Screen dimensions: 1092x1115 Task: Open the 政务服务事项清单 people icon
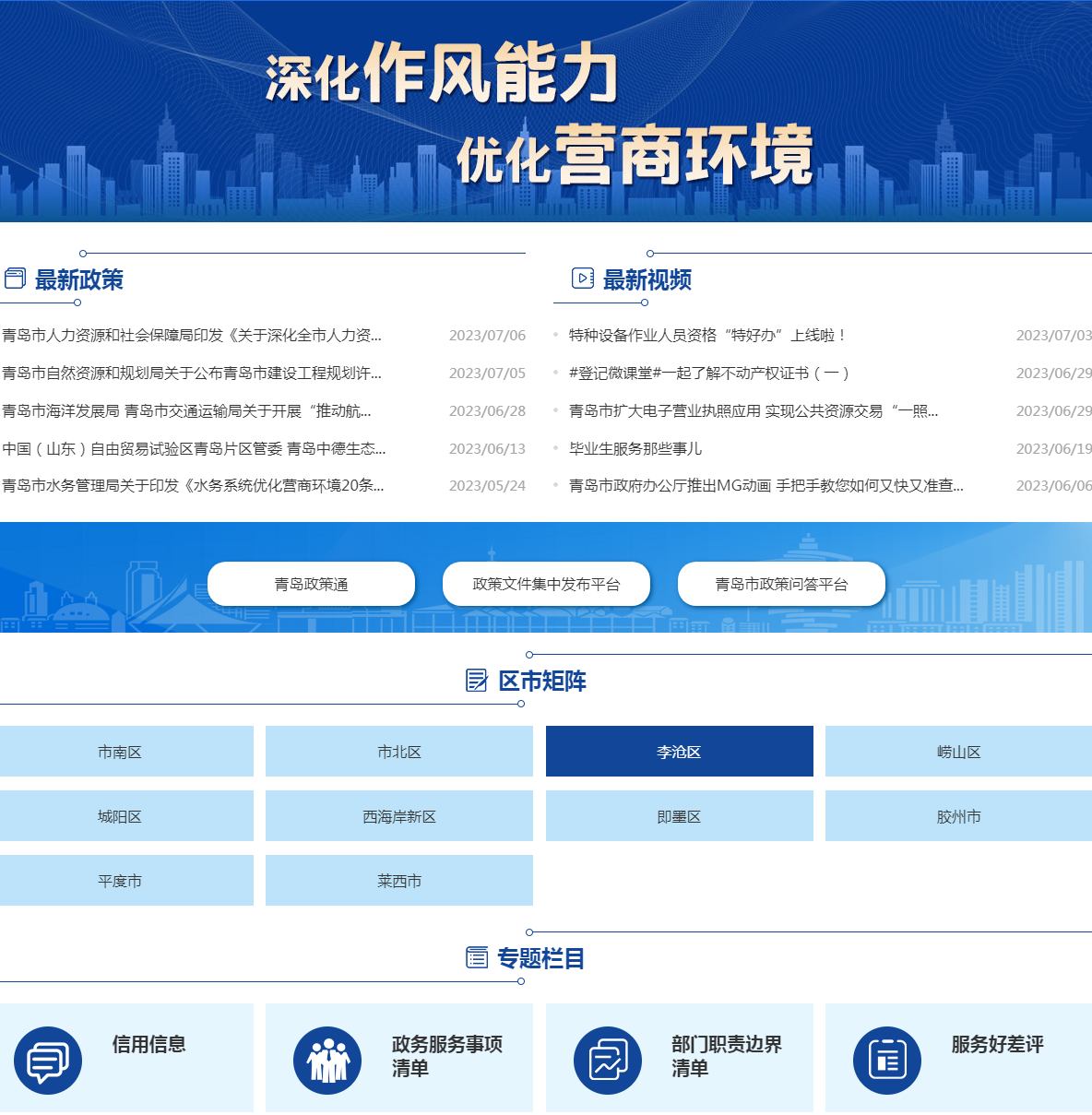coord(327,1061)
